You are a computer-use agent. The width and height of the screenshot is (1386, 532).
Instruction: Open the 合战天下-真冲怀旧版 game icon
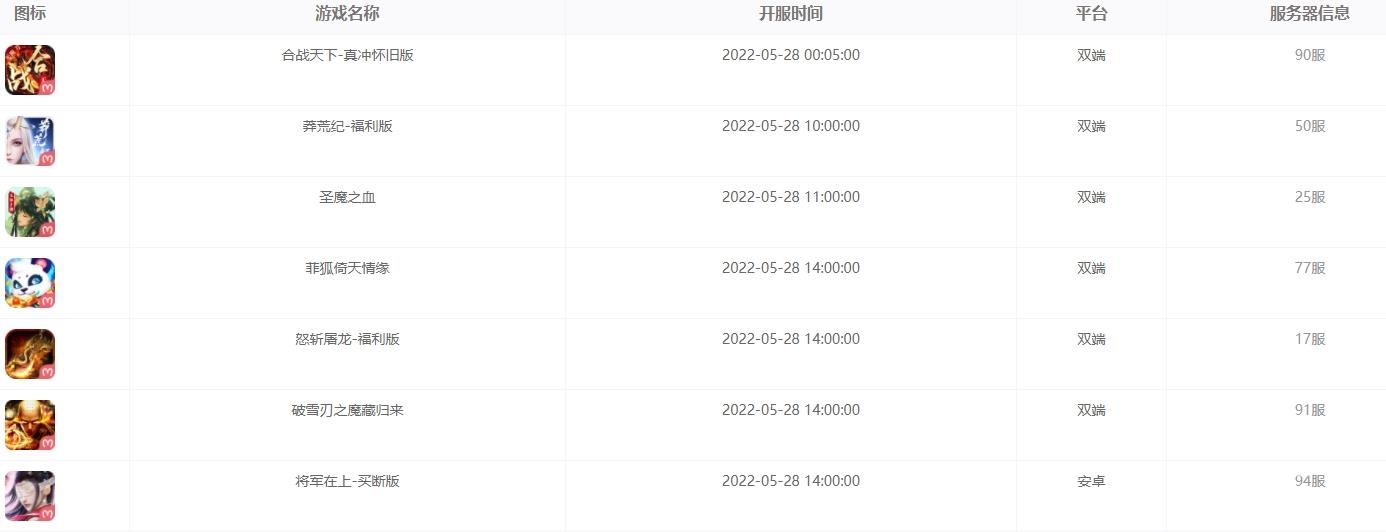click(x=30, y=70)
